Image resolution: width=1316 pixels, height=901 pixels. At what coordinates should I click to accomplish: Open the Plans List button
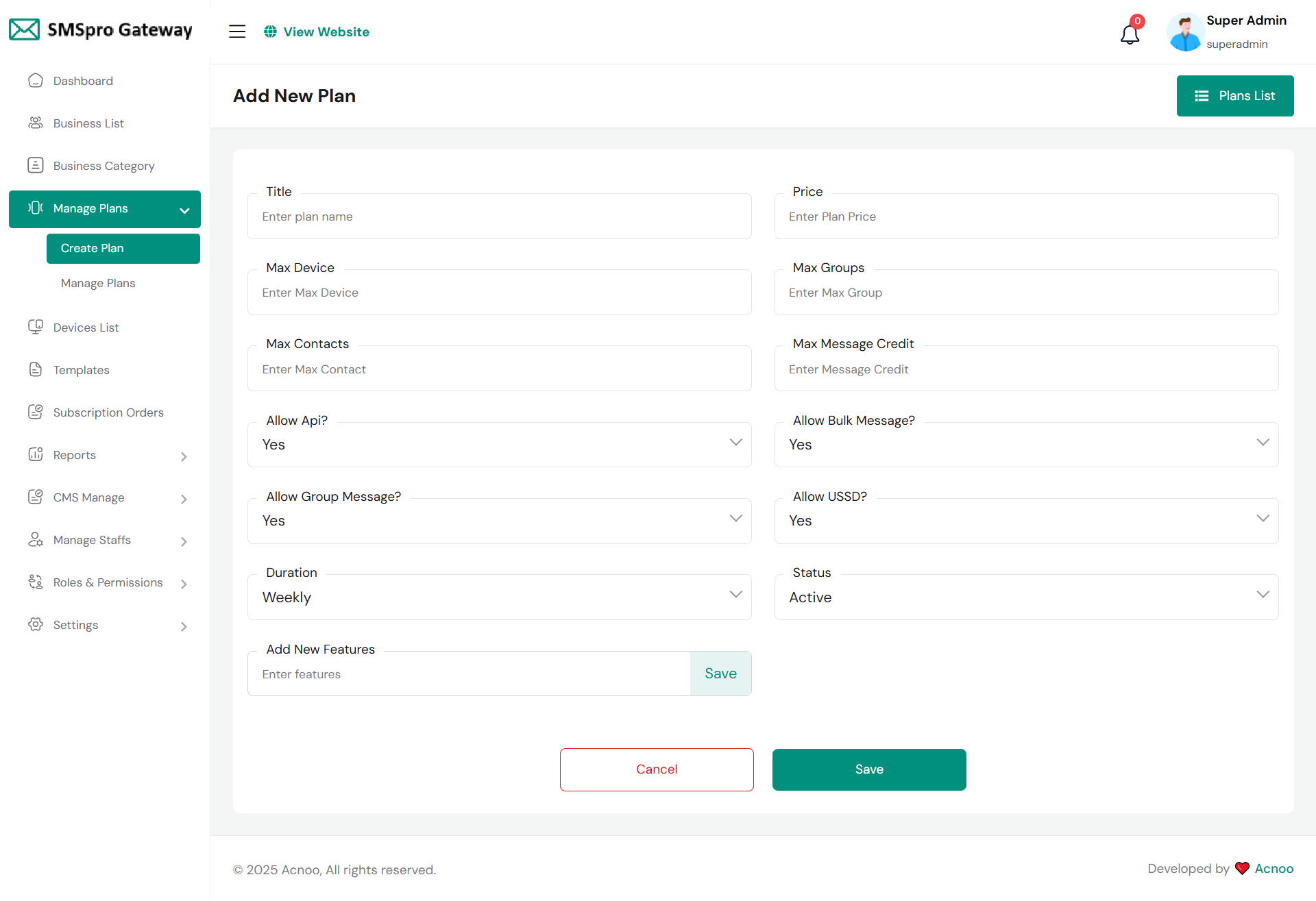point(1234,96)
